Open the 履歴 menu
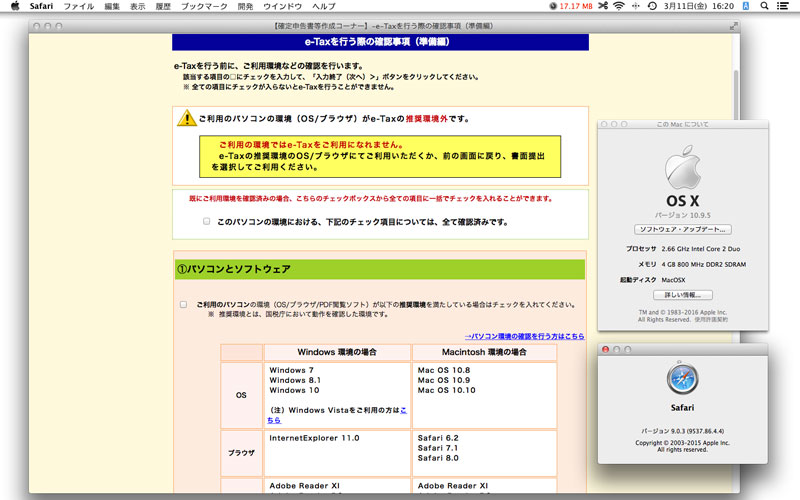 pyautogui.click(x=163, y=6)
